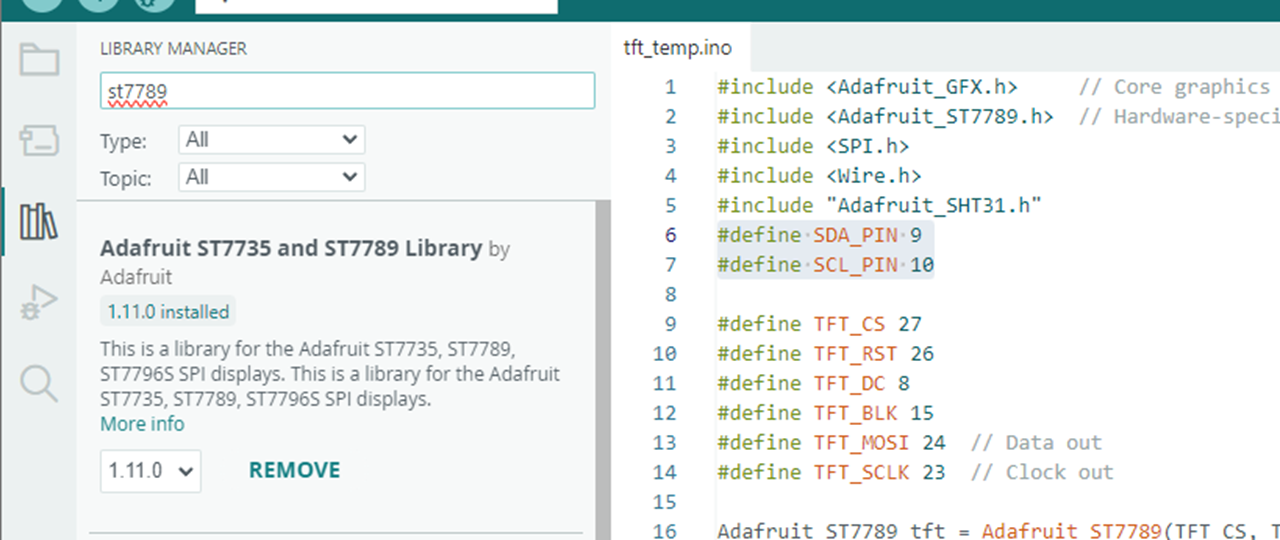The image size is (1280, 540).
Task: Click the TFT_DC 8 define line
Action: tap(813, 383)
